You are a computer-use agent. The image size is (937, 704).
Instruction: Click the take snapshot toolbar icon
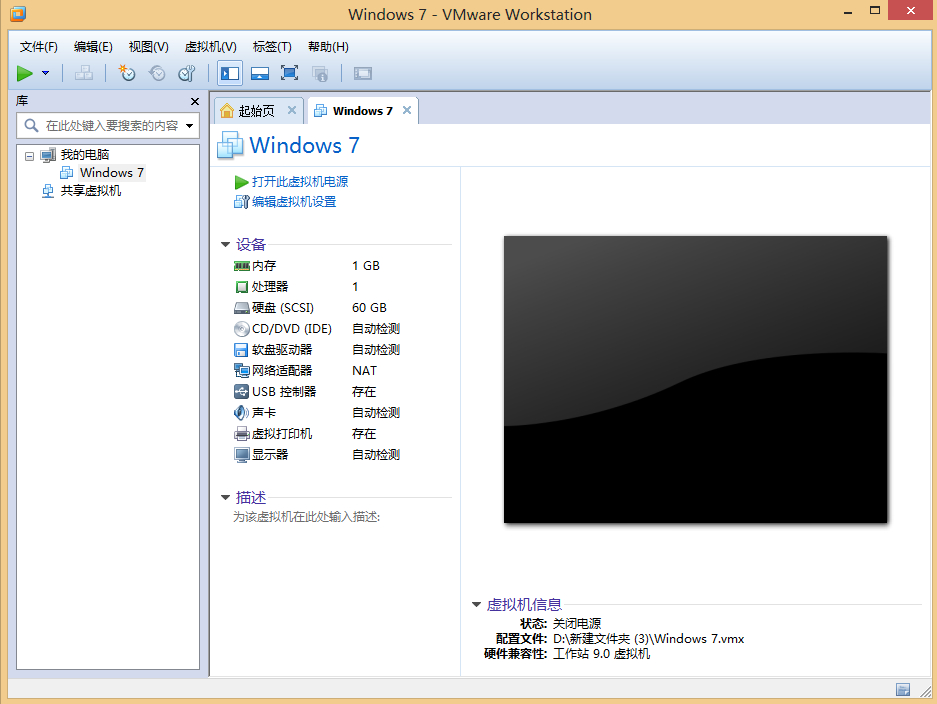[127, 73]
